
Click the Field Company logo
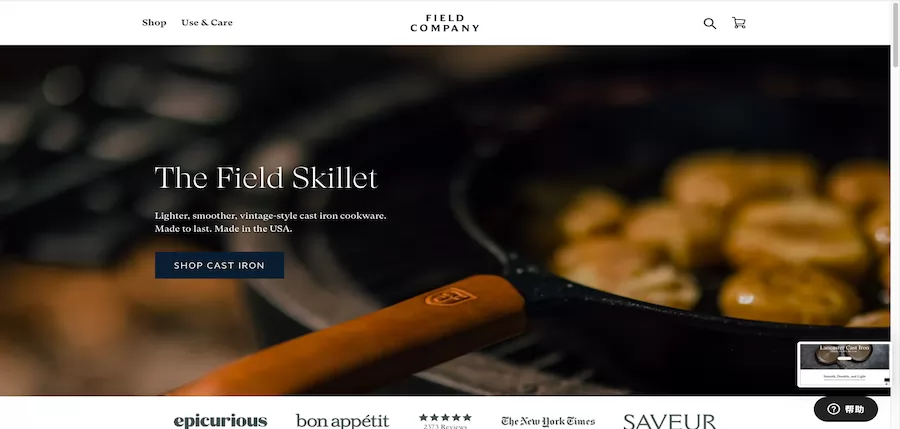click(445, 23)
